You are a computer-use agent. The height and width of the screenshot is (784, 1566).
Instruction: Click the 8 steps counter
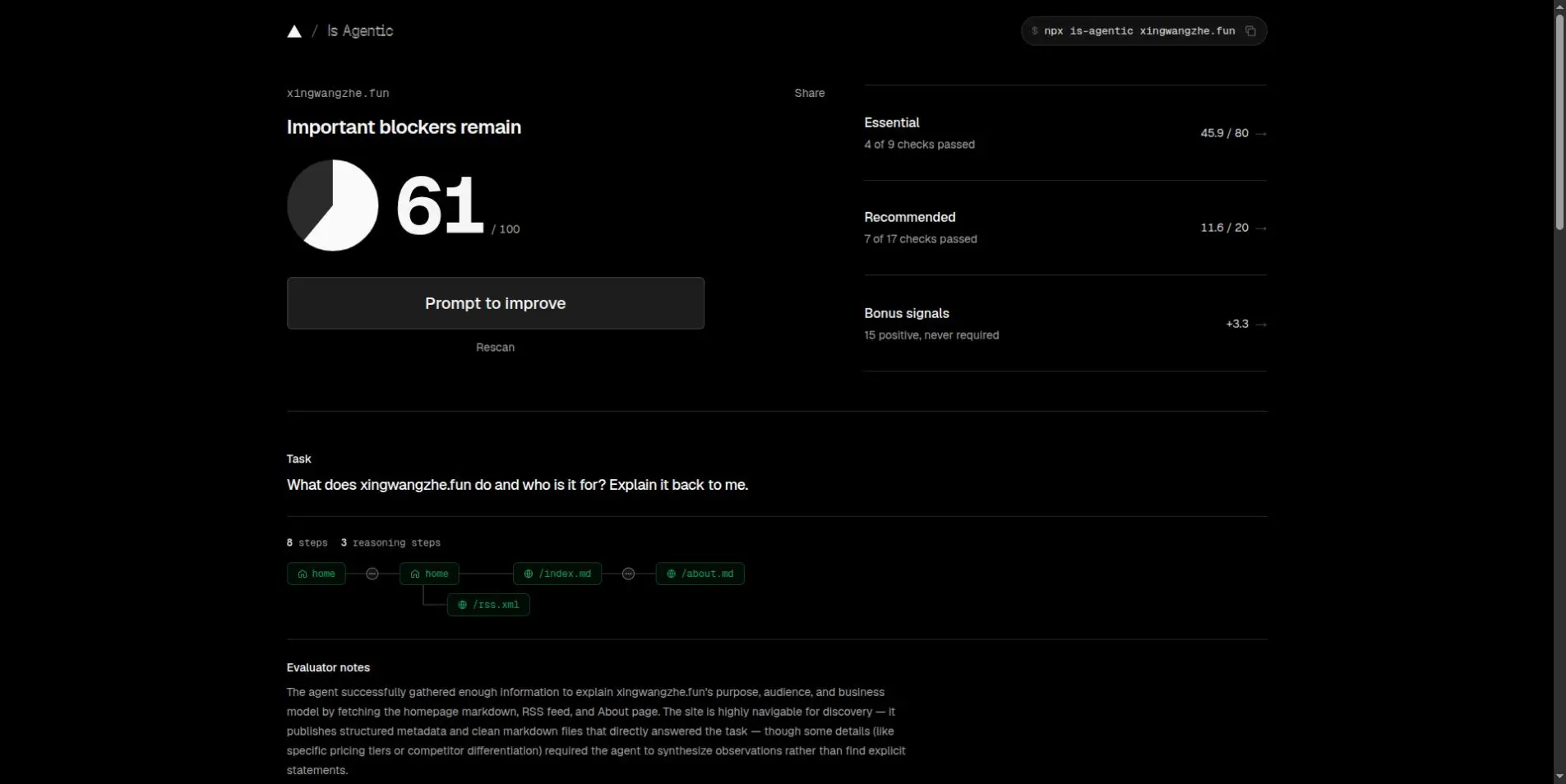click(x=307, y=543)
